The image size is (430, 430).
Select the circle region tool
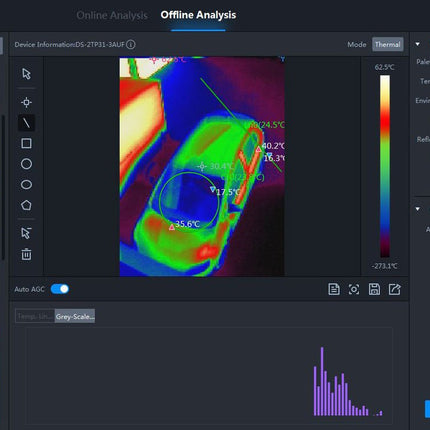coord(26,164)
